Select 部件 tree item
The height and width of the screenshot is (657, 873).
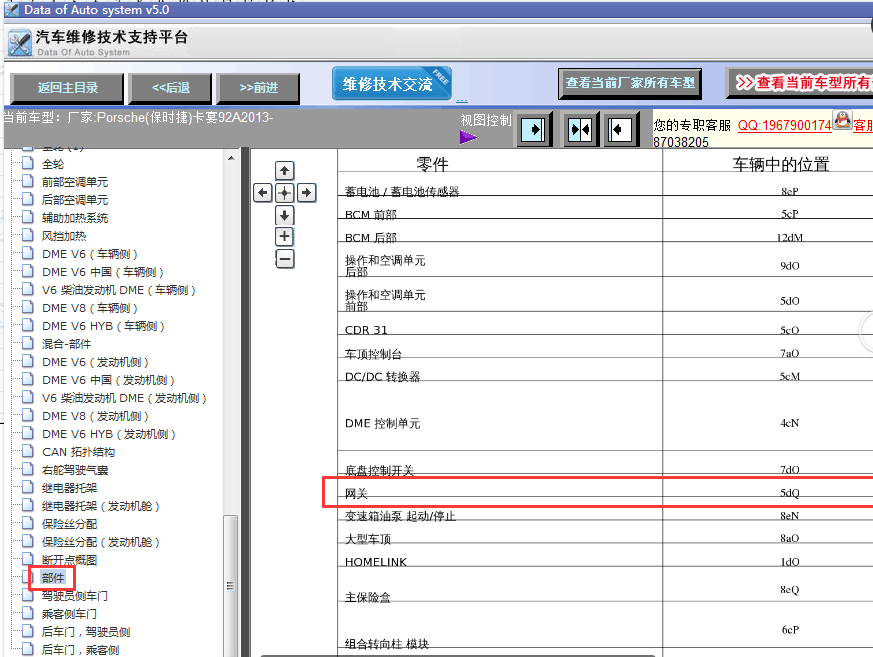(x=53, y=578)
